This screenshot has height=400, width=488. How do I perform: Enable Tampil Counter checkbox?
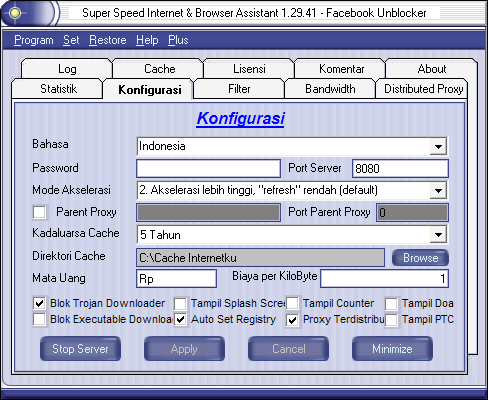point(292,303)
